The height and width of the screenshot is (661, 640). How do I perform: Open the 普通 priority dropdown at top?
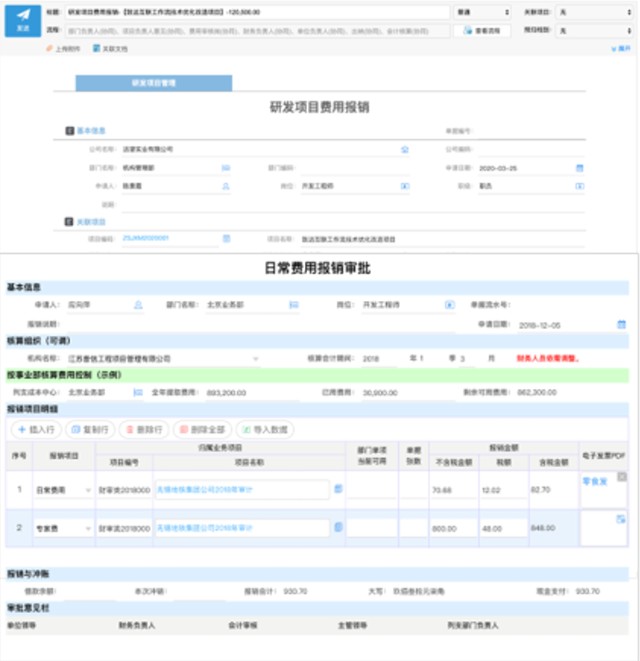[x=483, y=12]
